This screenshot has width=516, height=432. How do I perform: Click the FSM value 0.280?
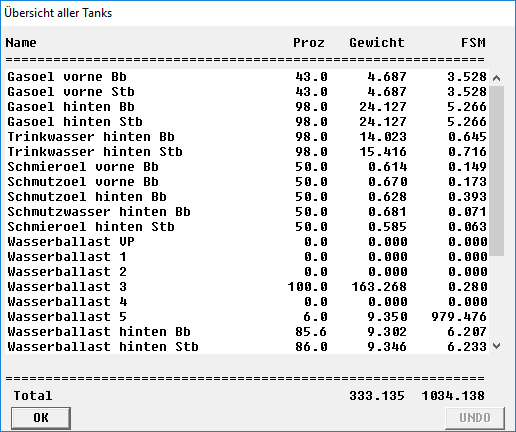(467, 287)
